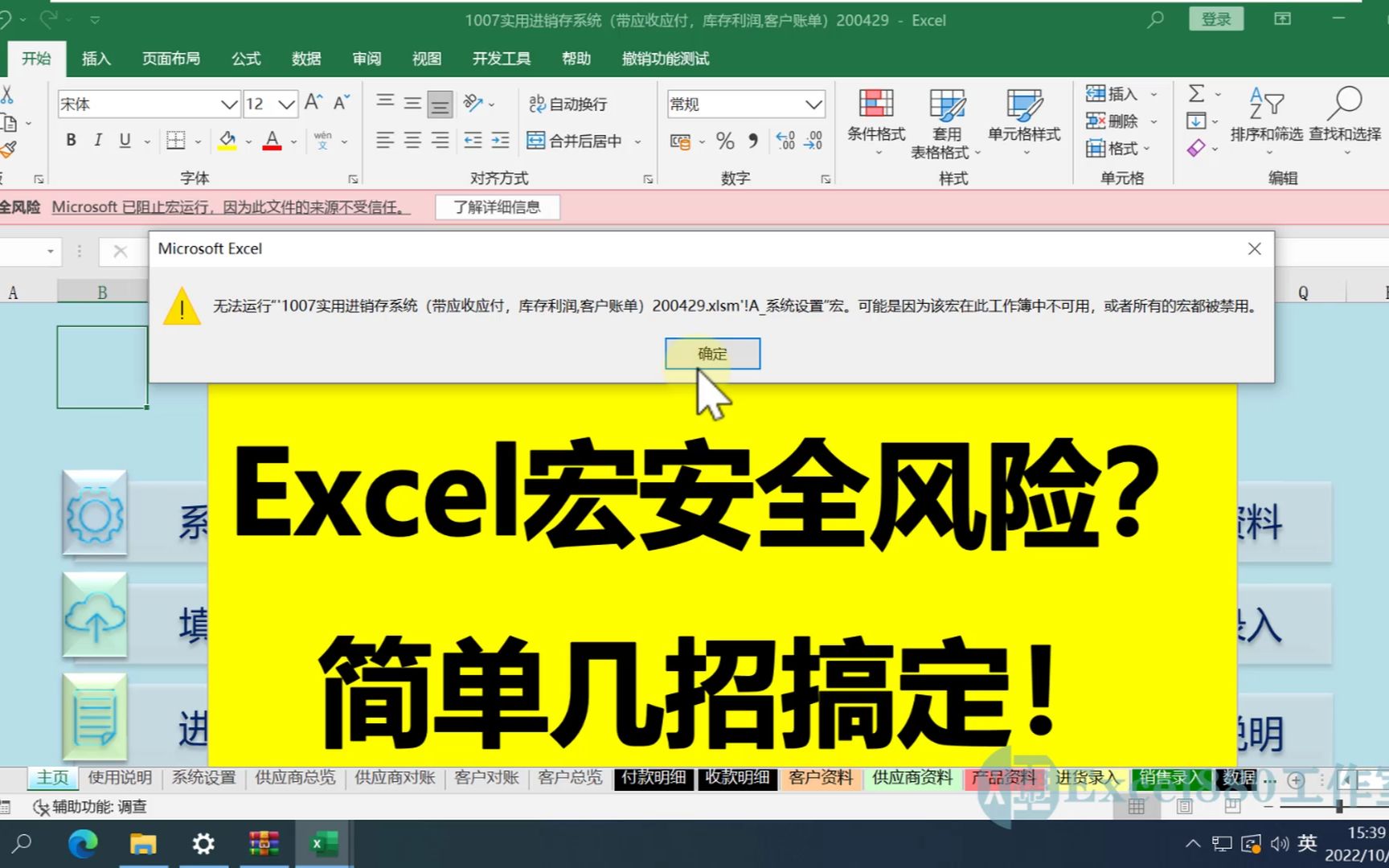
Task: Align text right
Action: click(x=440, y=141)
